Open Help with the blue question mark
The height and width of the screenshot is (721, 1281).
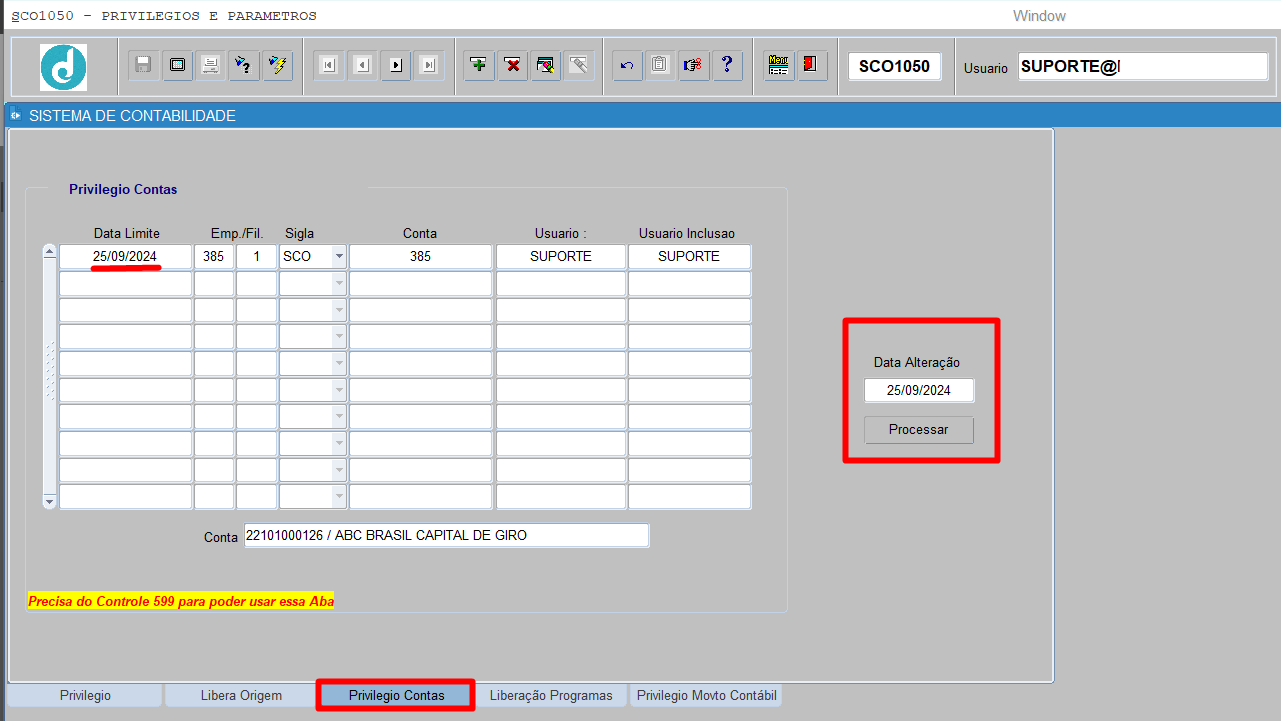727,65
